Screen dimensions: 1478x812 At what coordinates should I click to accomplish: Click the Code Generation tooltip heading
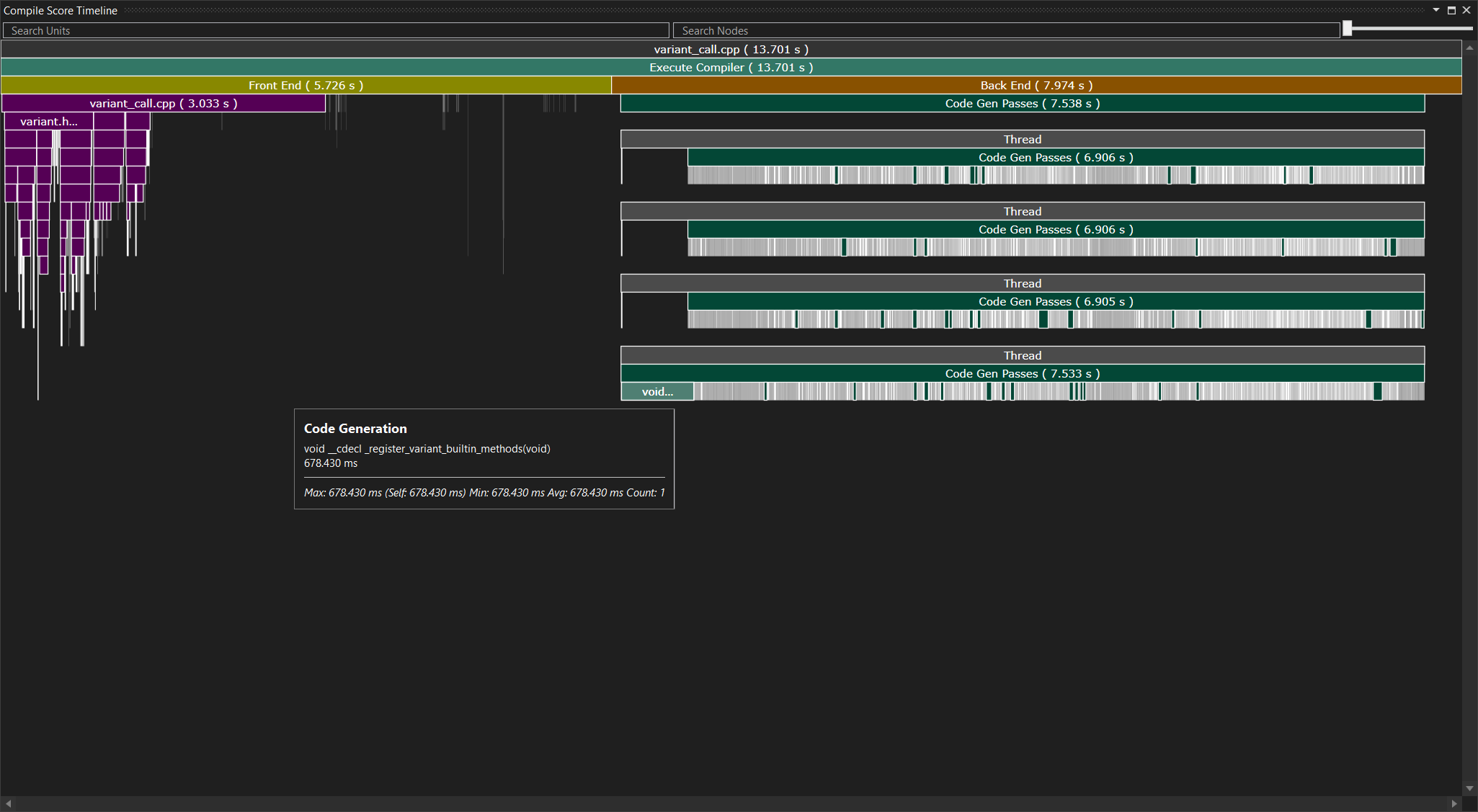(355, 429)
